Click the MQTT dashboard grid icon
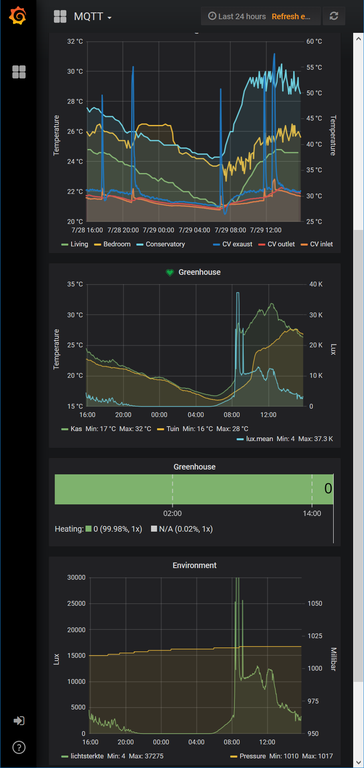The width and height of the screenshot is (364, 768). [x=60, y=16]
